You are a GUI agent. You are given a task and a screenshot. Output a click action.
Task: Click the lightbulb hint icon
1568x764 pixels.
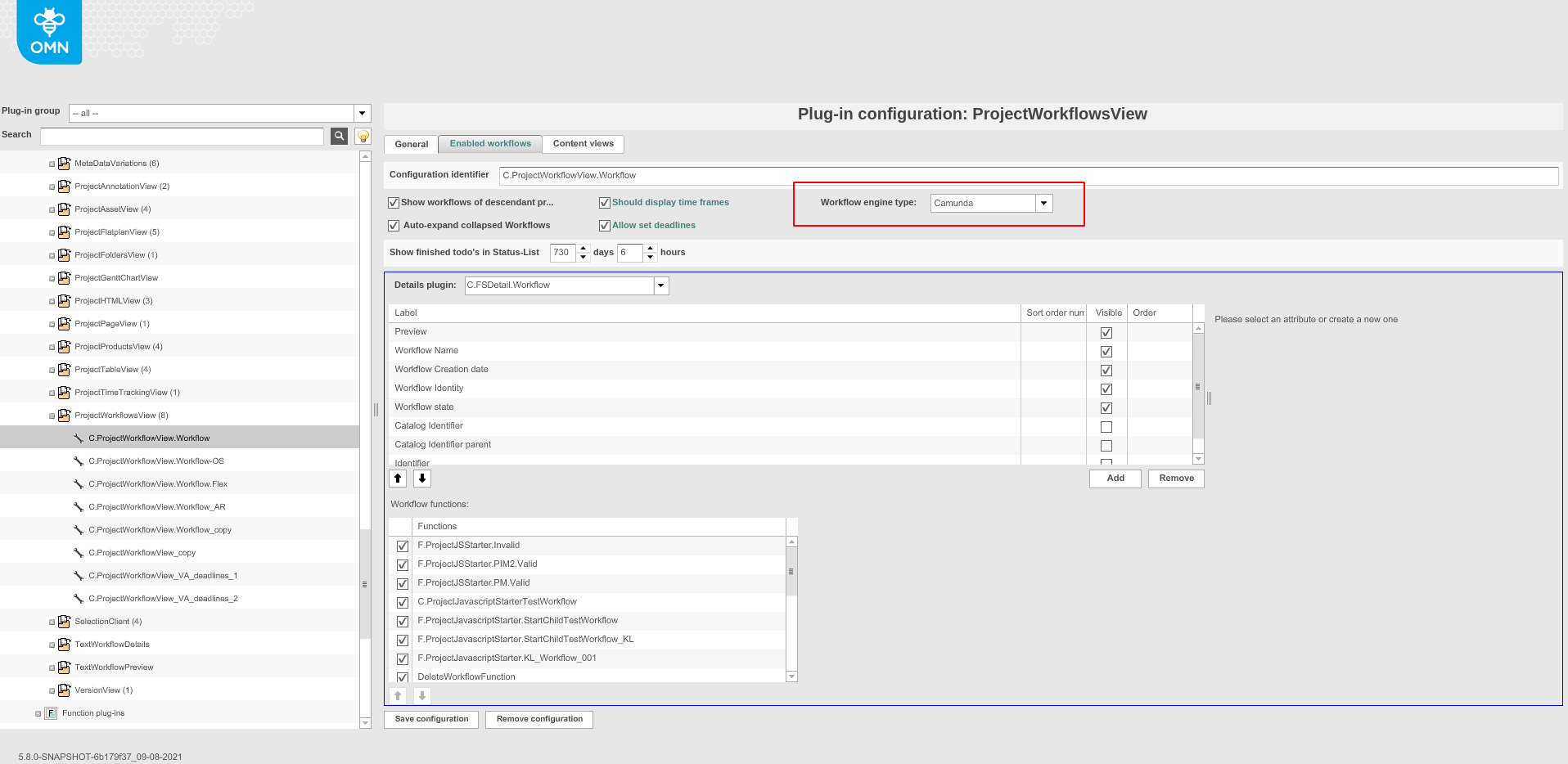pyautogui.click(x=363, y=136)
